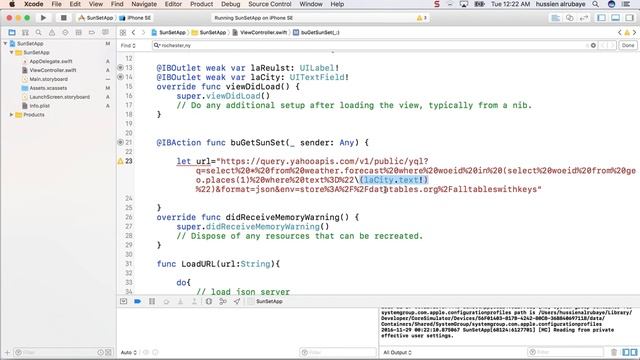
Task: Open the Debug navigator icon
Action: coord(78,32)
